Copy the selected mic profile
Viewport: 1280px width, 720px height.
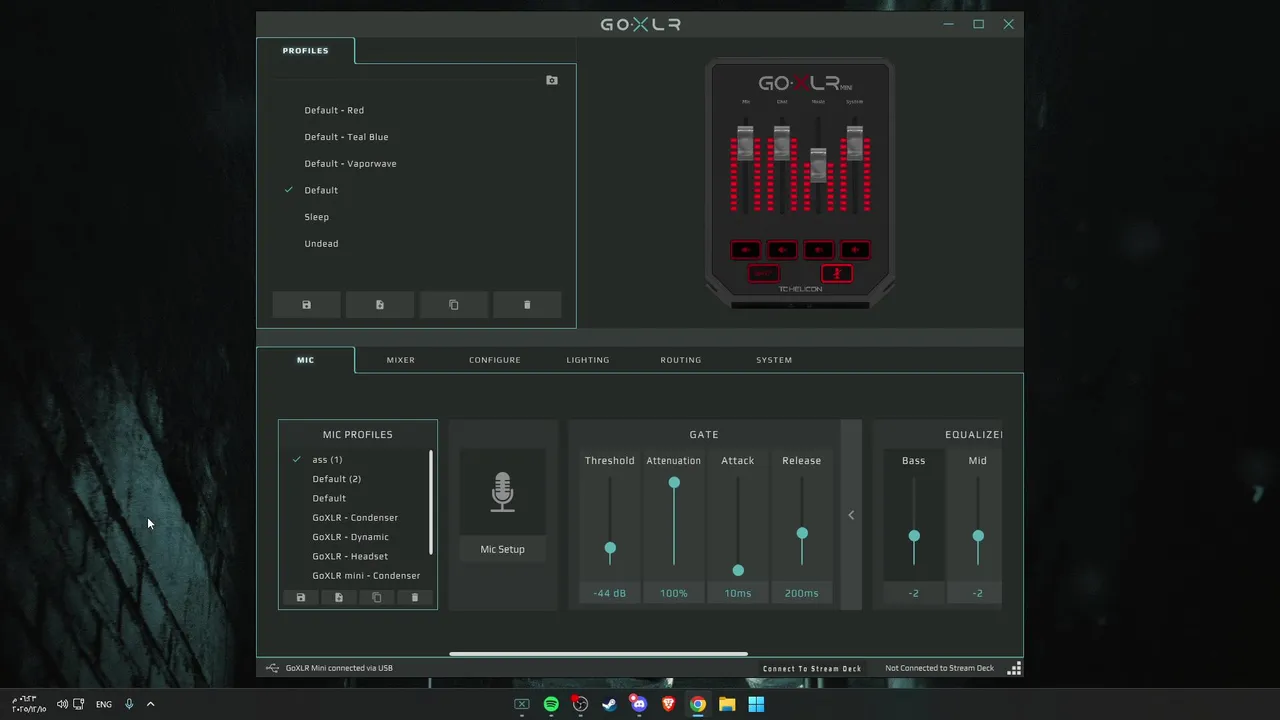click(377, 598)
